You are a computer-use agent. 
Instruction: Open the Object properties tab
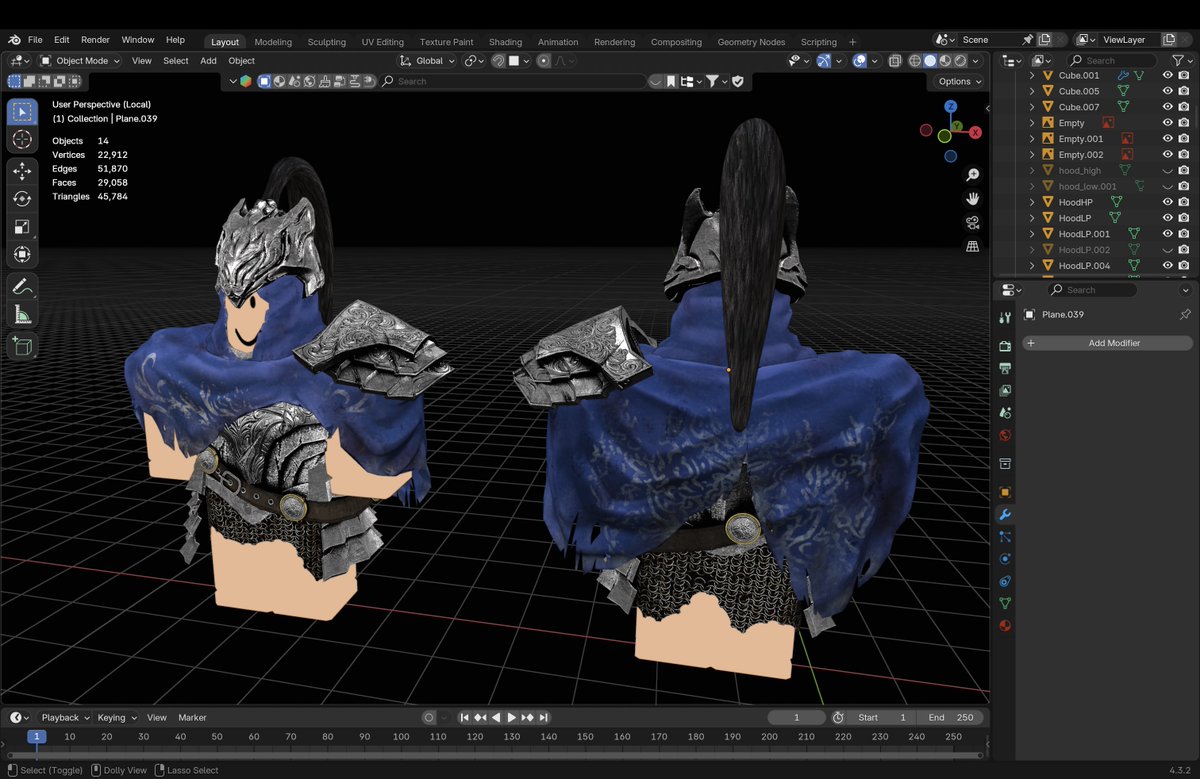(x=1005, y=492)
